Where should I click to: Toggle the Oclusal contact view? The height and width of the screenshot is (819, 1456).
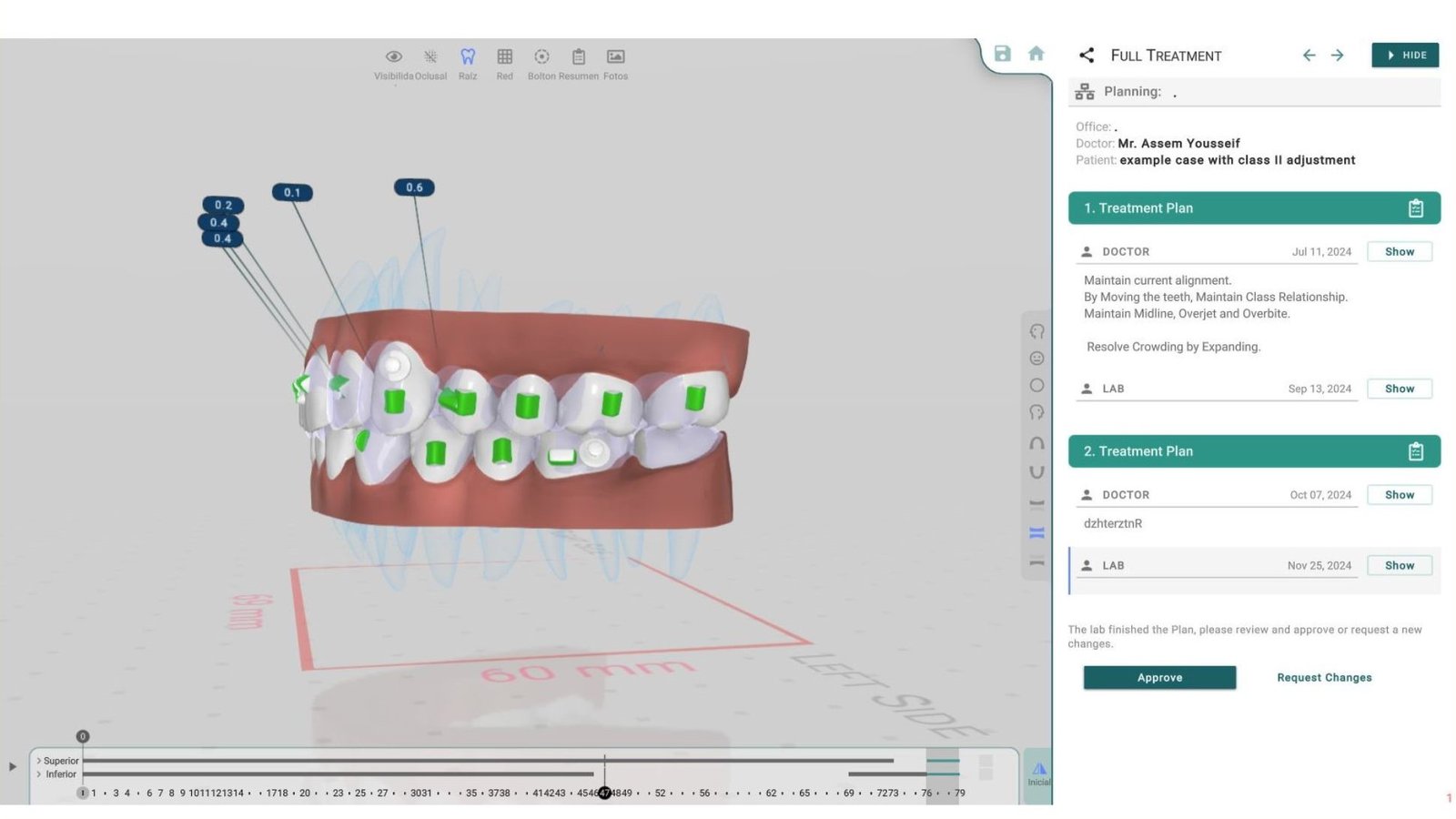click(x=430, y=57)
